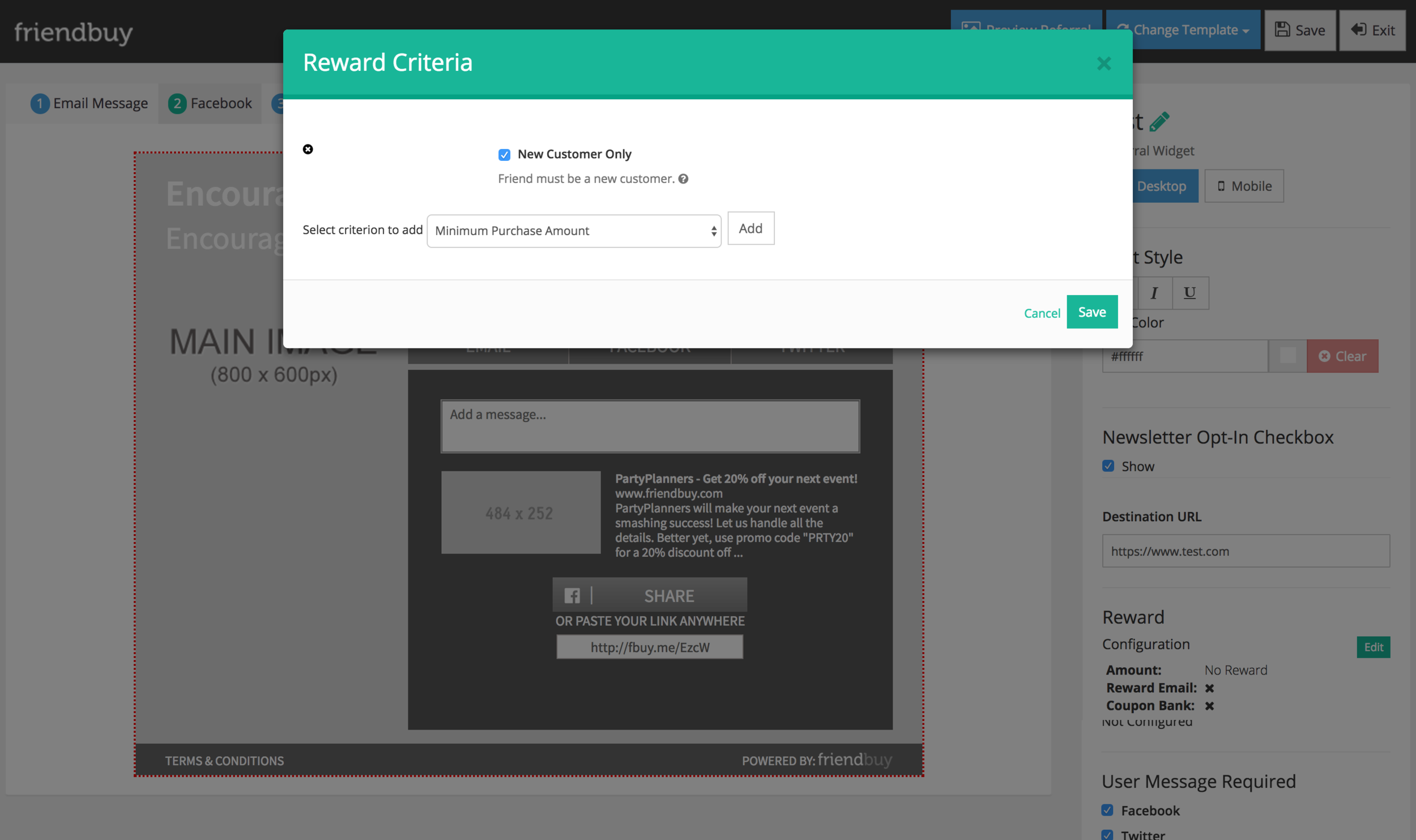
Task: Clear the text color
Action: pyautogui.click(x=1342, y=356)
